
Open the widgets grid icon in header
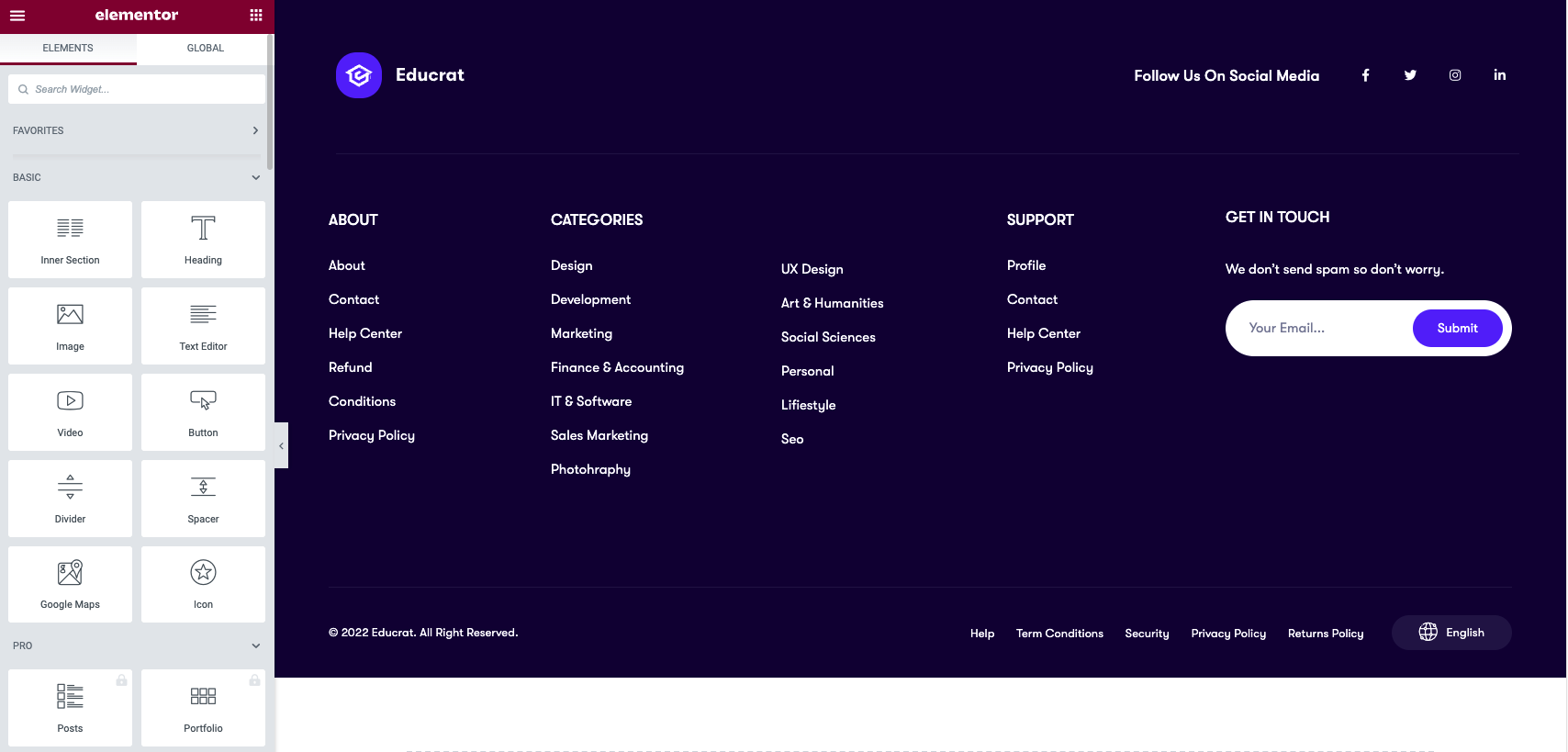coord(256,16)
